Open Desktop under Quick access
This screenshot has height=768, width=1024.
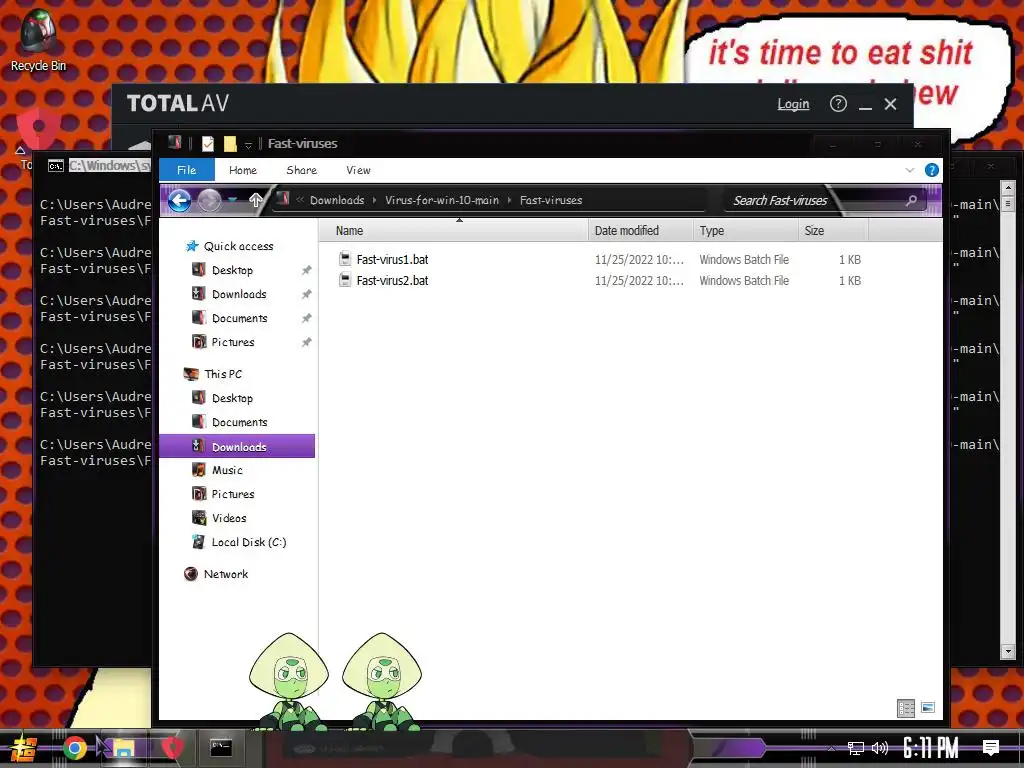pyautogui.click(x=232, y=270)
